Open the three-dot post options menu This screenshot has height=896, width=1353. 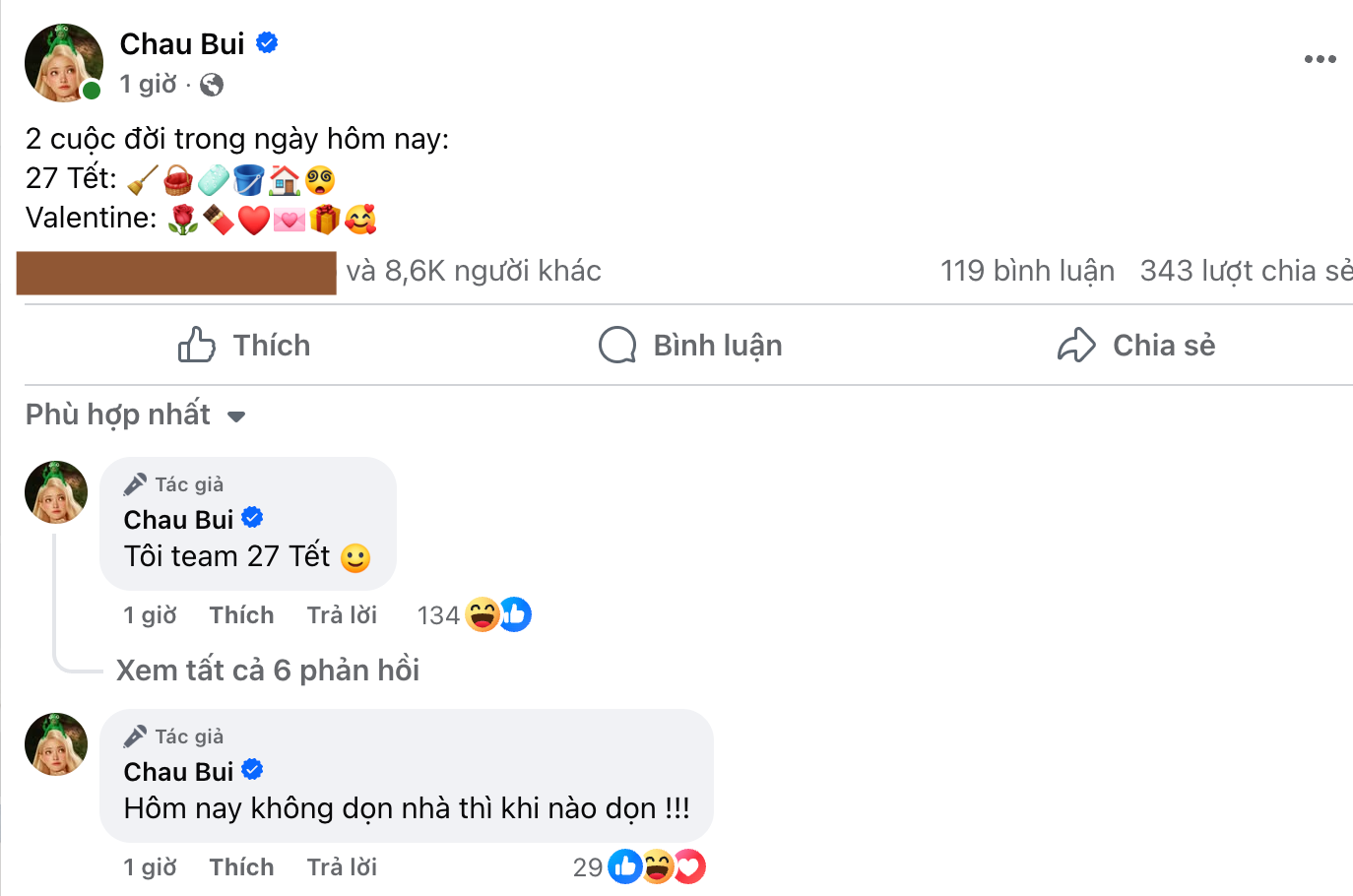[1319, 59]
